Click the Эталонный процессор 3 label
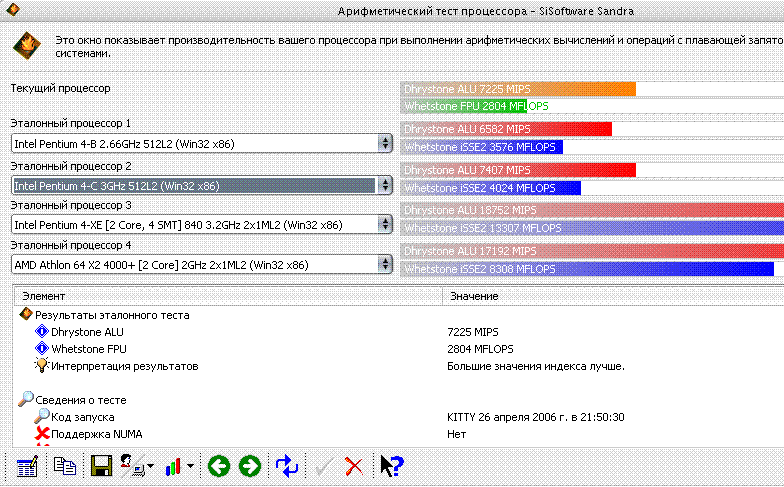 pyautogui.click(x=71, y=205)
